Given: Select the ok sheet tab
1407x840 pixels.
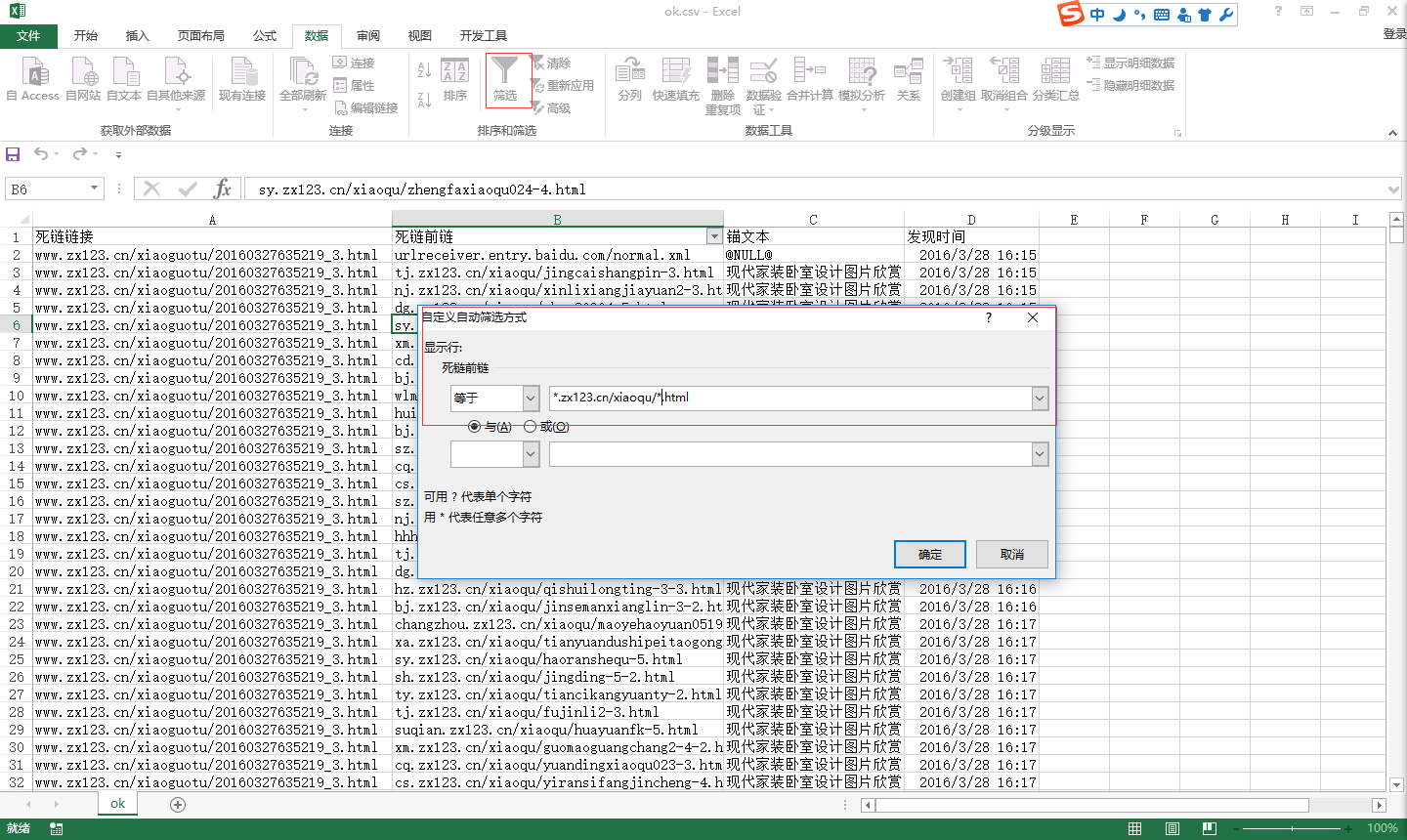Looking at the screenshot, I should pyautogui.click(x=117, y=804).
